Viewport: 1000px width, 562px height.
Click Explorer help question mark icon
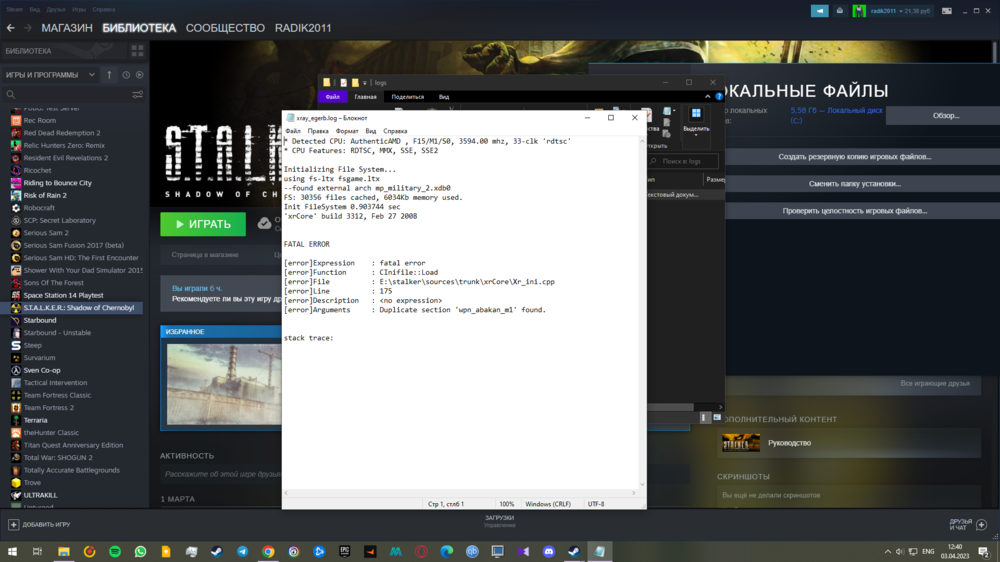click(719, 96)
